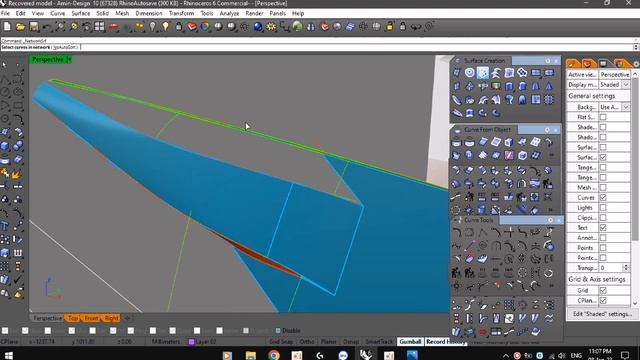Toggle the Grid checkbox in Grid & Axis settings
This screenshot has height=360, width=640.
tap(603, 291)
